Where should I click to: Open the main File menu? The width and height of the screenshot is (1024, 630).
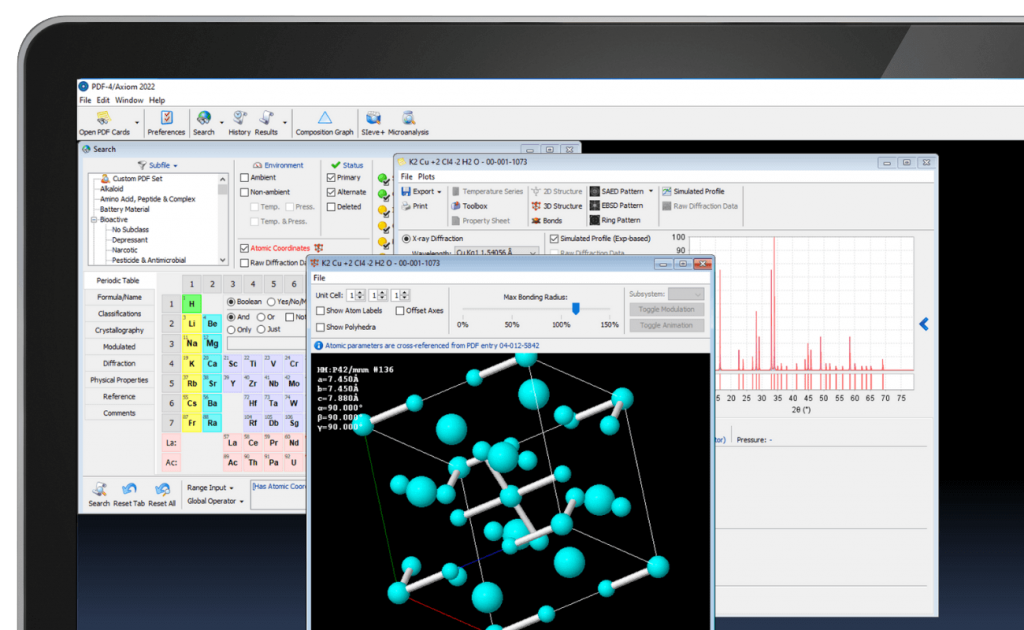(86, 101)
